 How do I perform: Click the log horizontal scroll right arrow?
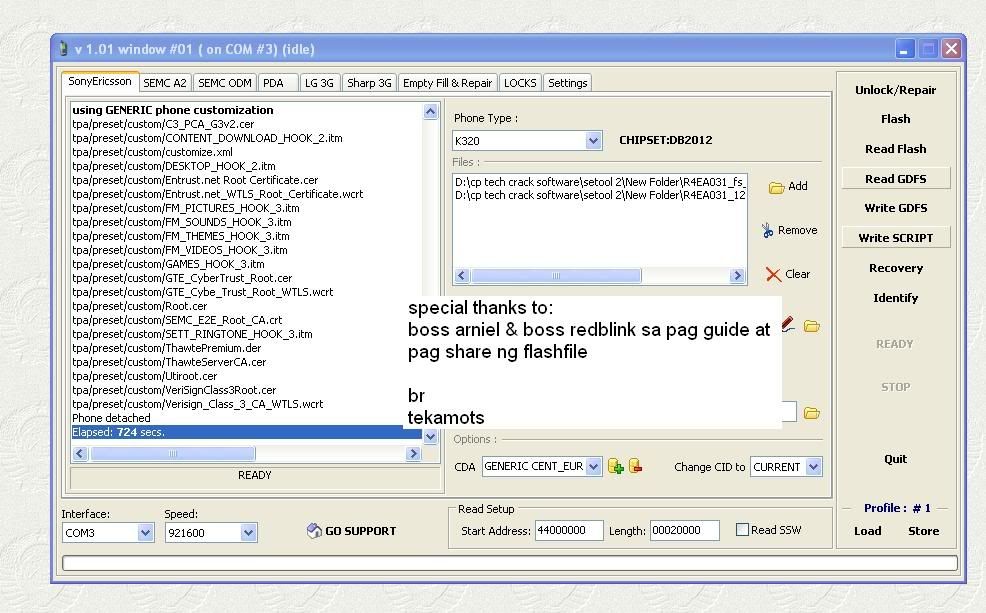click(413, 453)
